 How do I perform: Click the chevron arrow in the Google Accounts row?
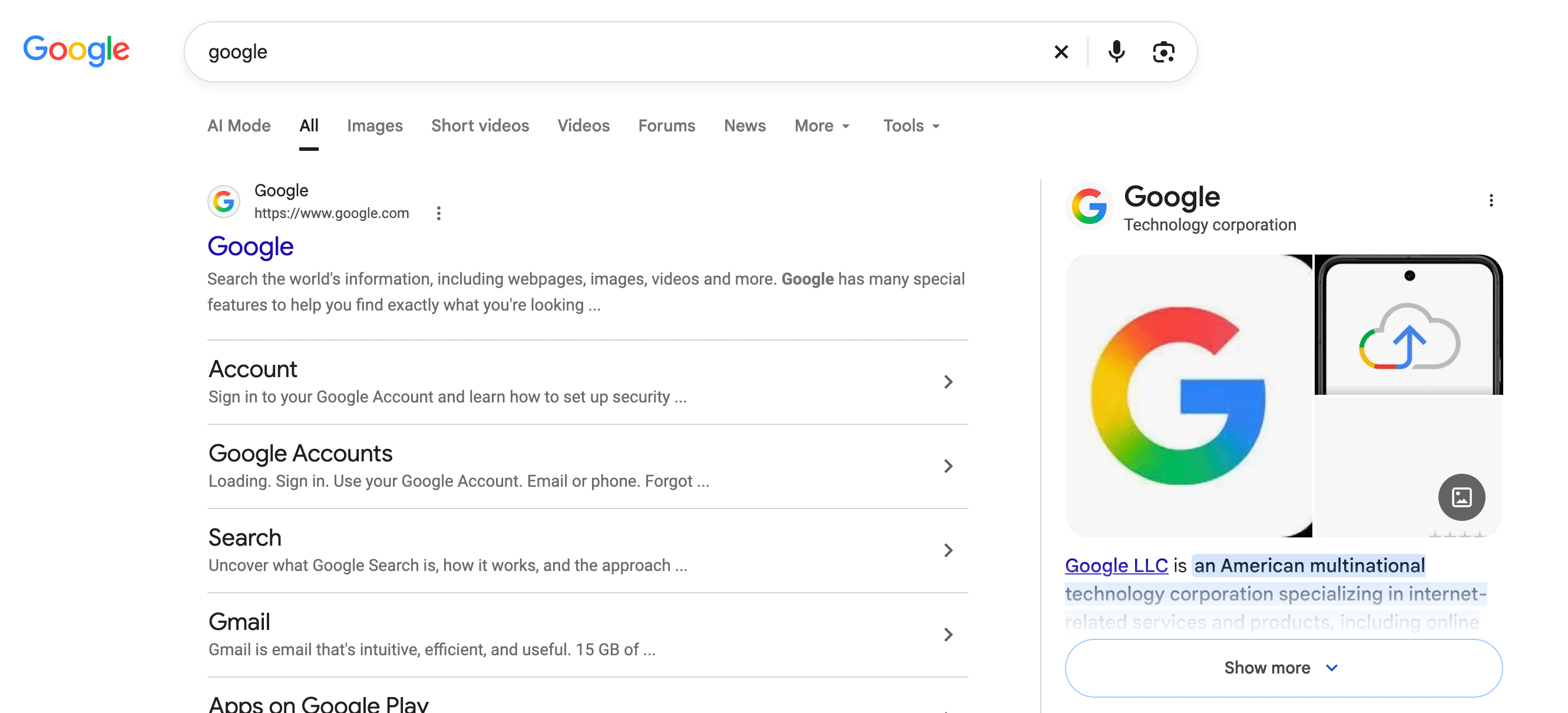[x=948, y=466]
